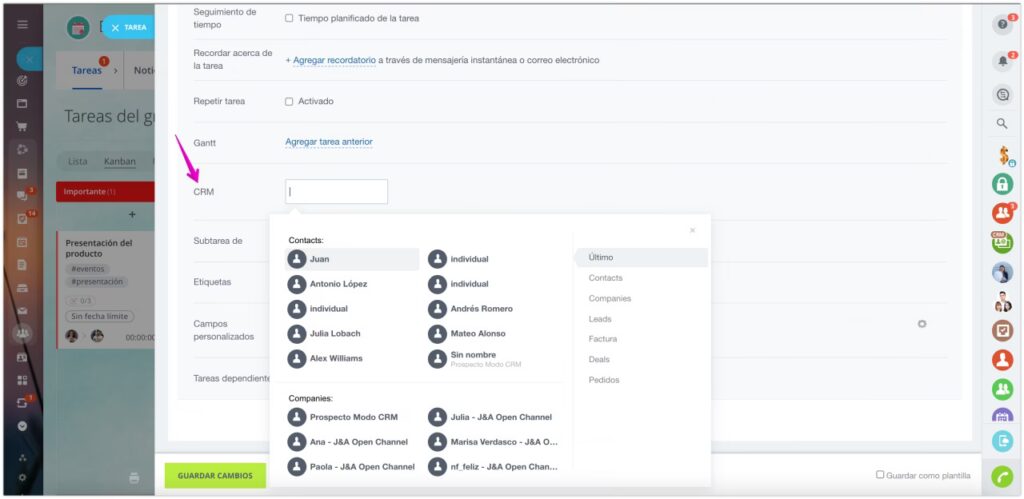The width and height of the screenshot is (1024, 499).
Task: Click the green padlock icon
Action: pyautogui.click(x=1002, y=184)
